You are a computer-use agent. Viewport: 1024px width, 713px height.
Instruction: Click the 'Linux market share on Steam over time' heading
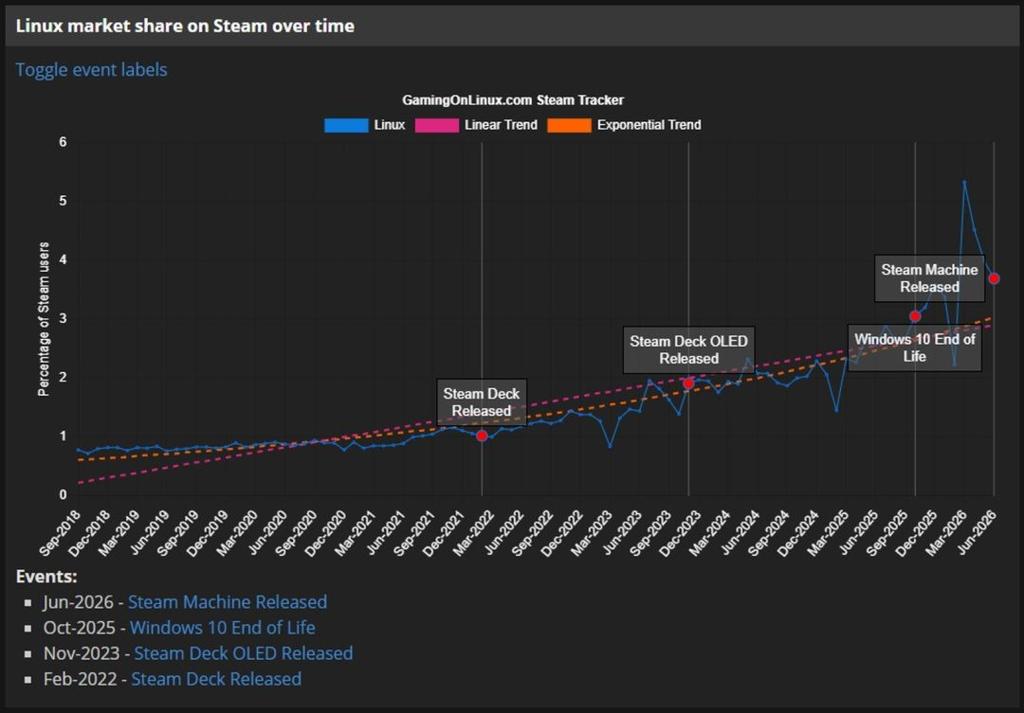pos(185,26)
